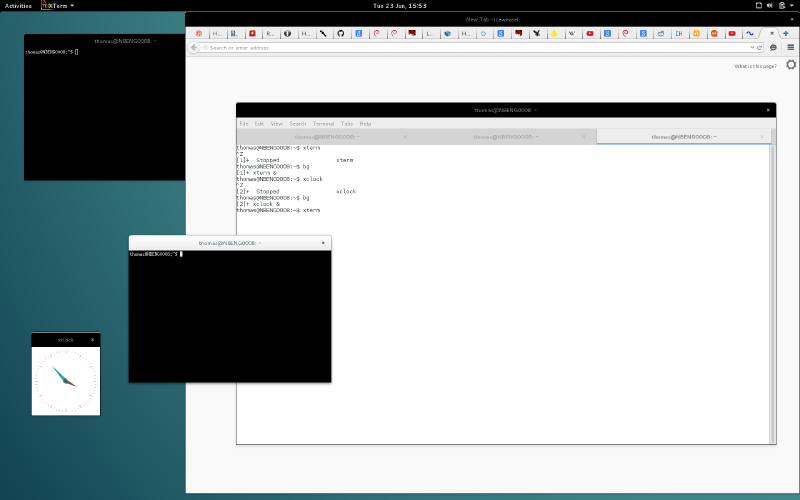Click the terminal window vertical scrollbar
Image resolution: width=800 pixels, height=500 pixels.
771,290
